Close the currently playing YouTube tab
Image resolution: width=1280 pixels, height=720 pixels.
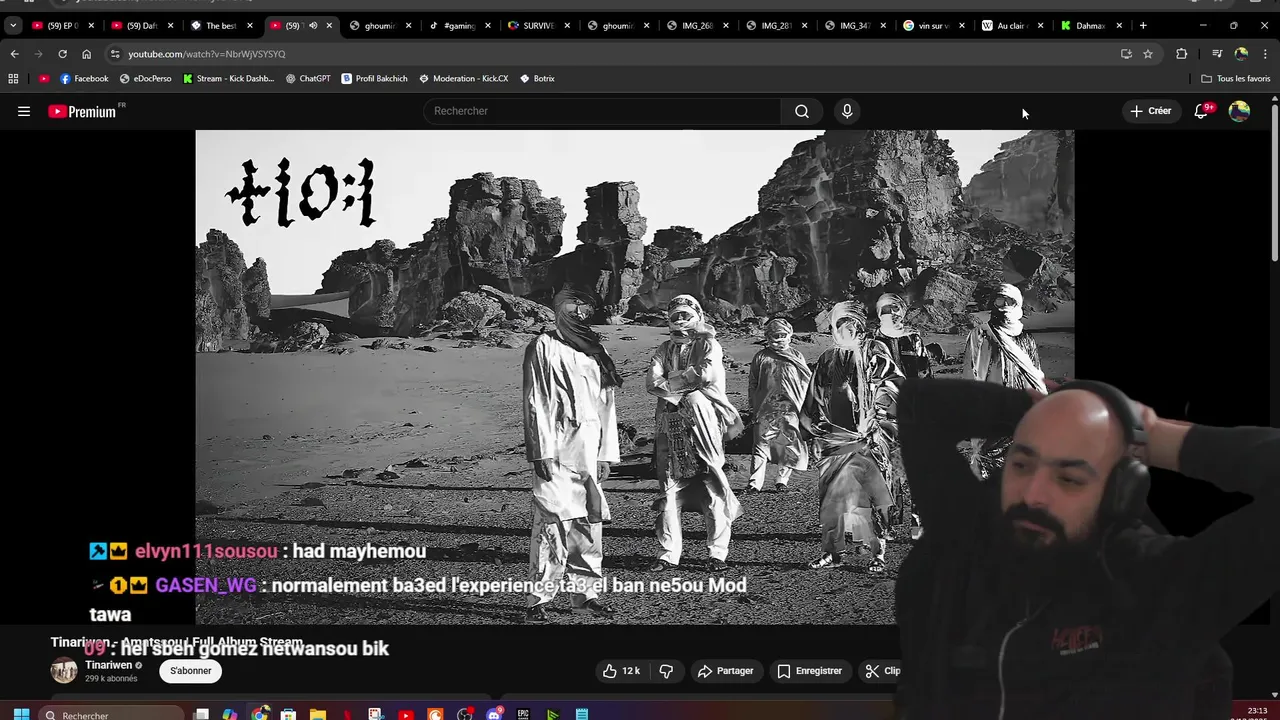click(329, 26)
